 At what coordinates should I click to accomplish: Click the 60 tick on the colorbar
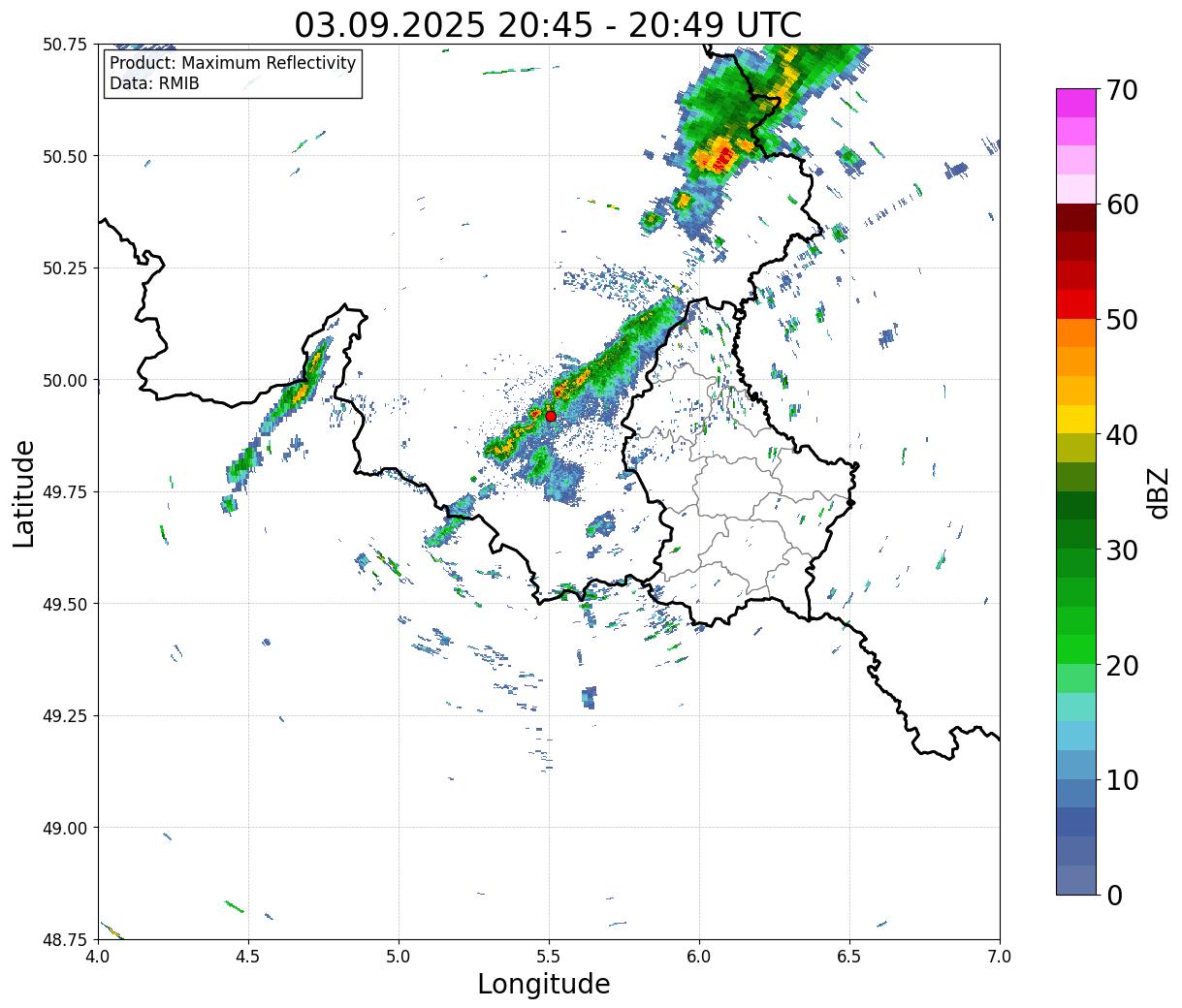tap(1122, 205)
